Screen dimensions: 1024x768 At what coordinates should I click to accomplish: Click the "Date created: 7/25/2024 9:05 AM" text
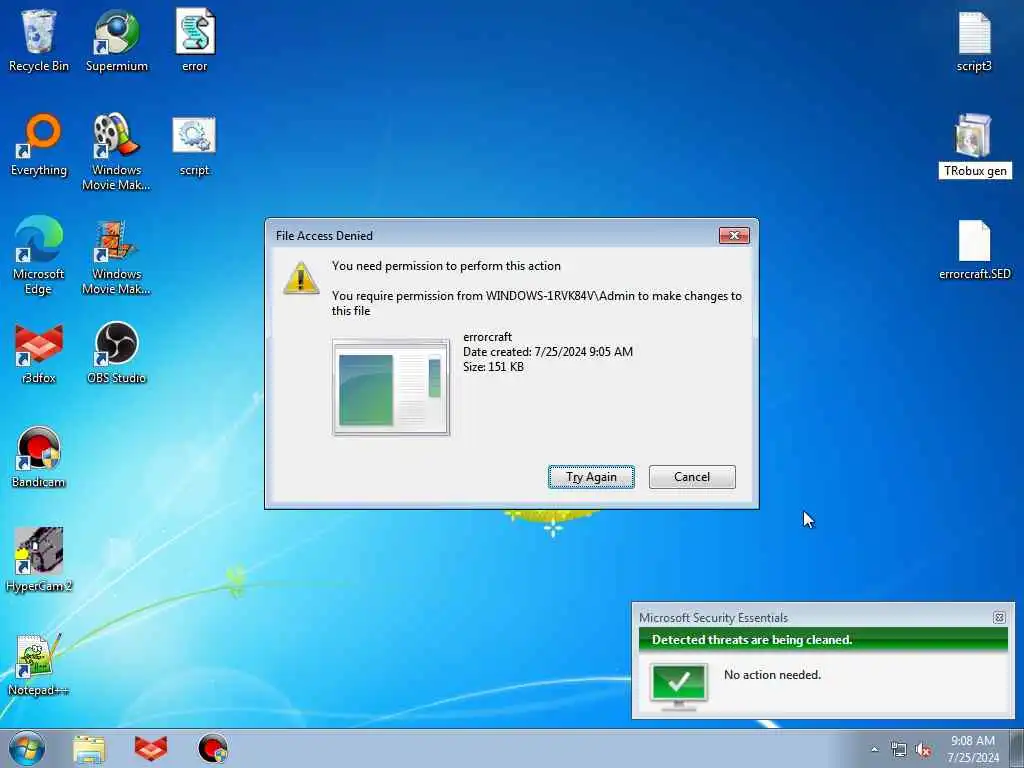point(548,352)
